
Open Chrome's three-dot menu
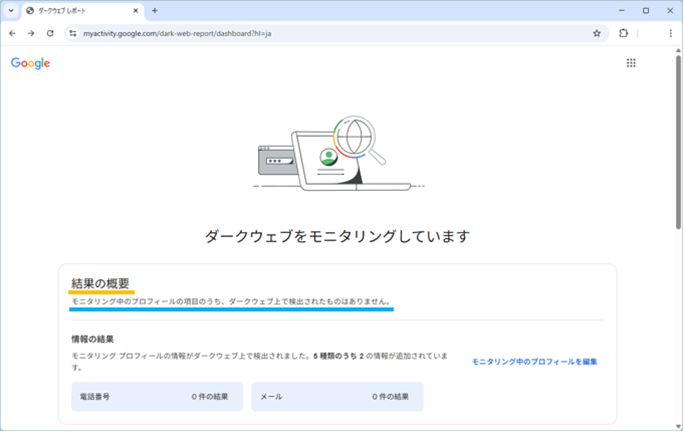click(670, 33)
